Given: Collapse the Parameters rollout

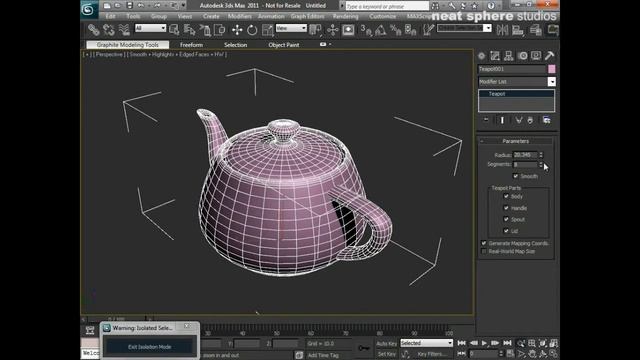Looking at the screenshot, I should (516, 141).
